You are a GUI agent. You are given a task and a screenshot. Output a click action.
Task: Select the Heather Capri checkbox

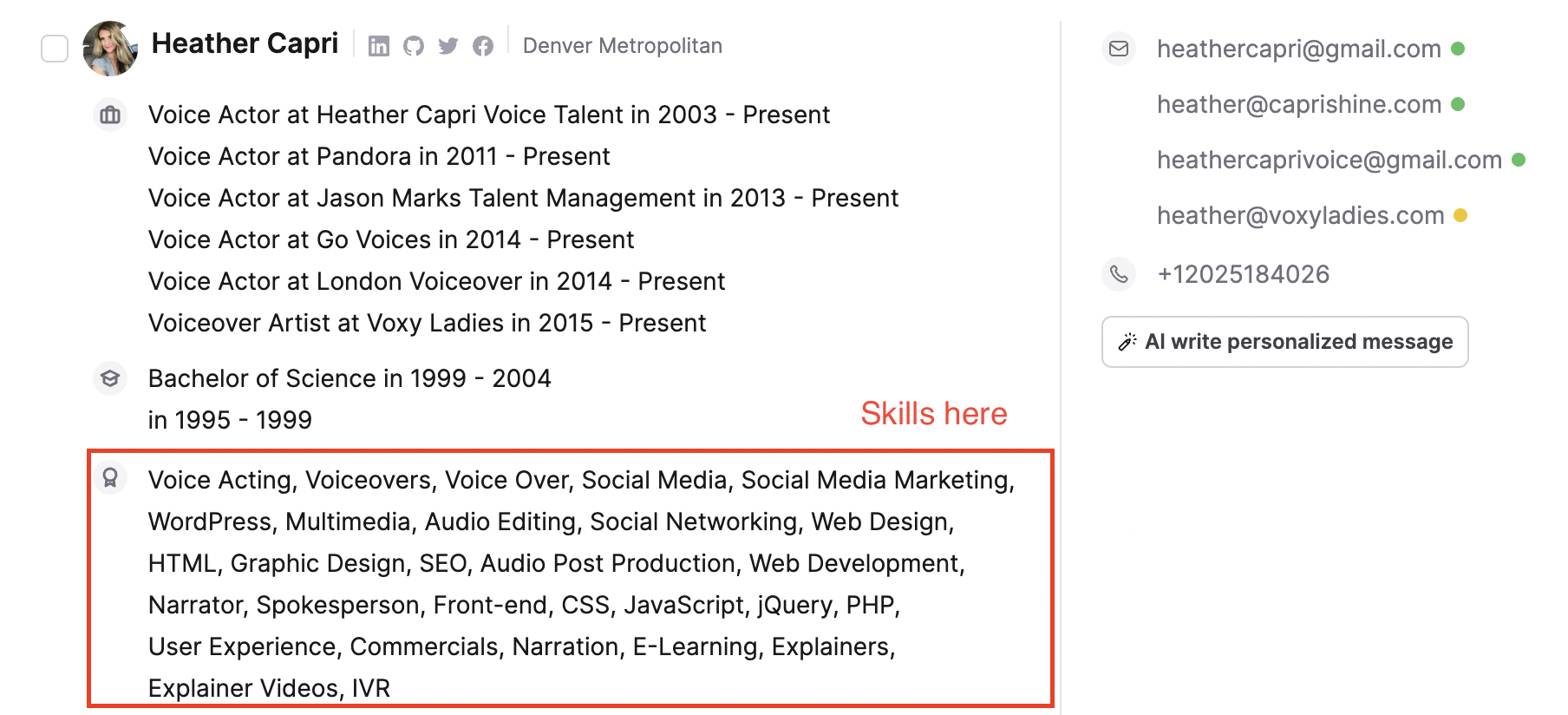click(x=55, y=49)
